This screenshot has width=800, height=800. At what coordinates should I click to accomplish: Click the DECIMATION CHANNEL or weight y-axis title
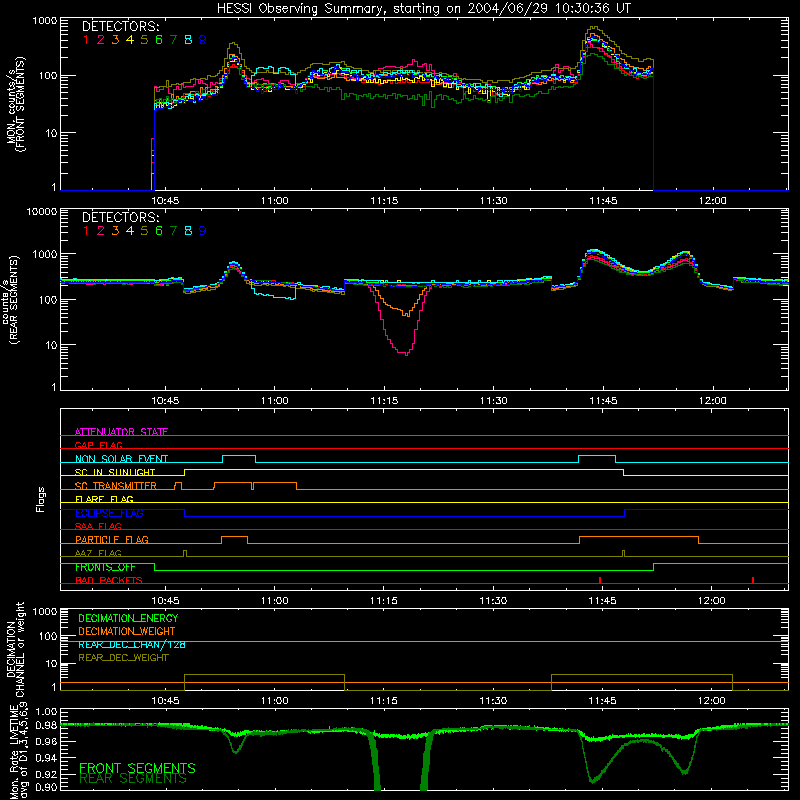pyautogui.click(x=15, y=649)
